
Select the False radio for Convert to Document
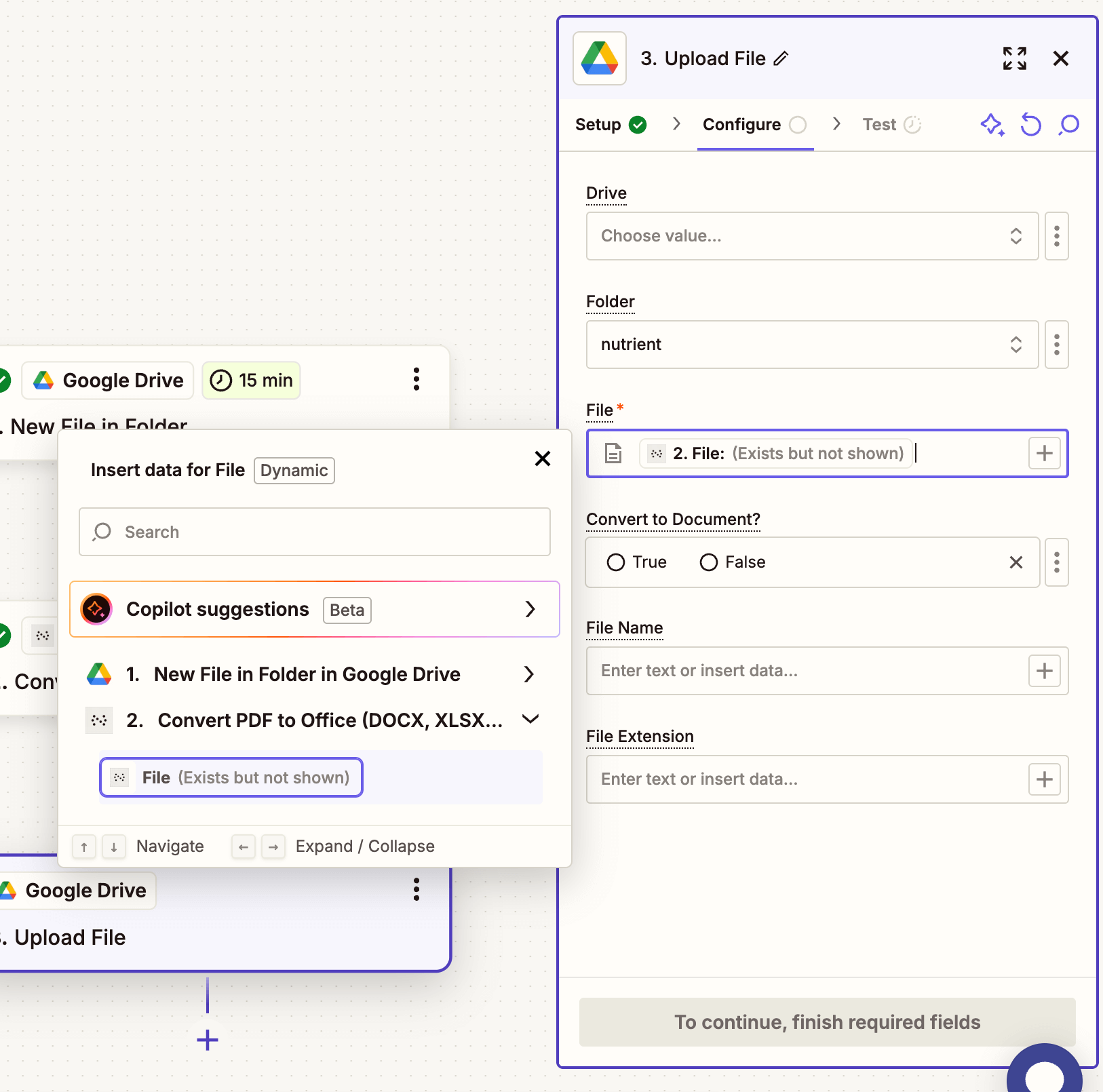(x=708, y=562)
